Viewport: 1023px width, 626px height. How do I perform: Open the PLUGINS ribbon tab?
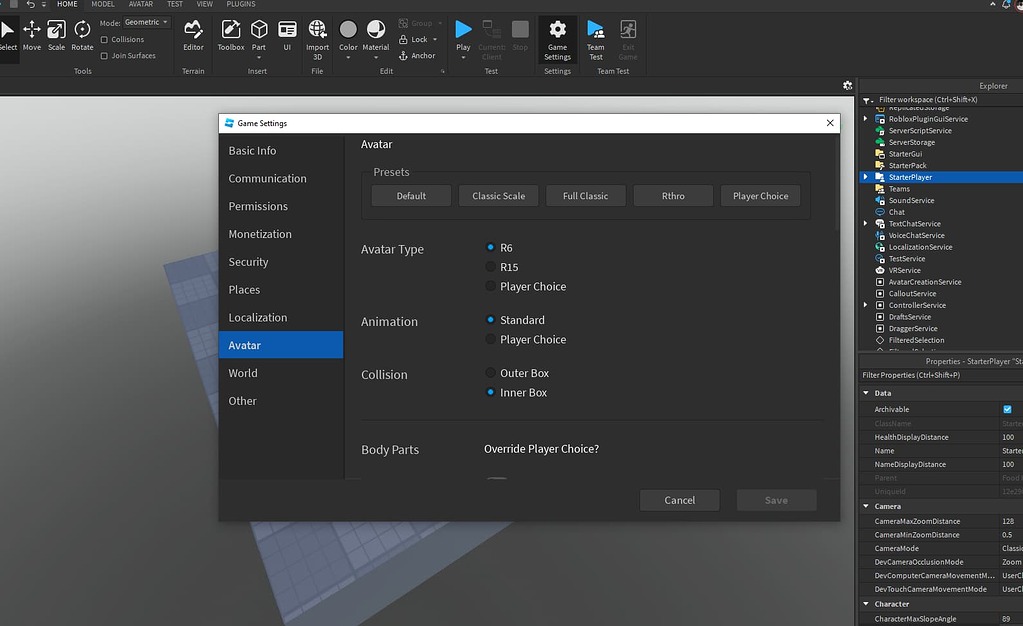point(240,4)
